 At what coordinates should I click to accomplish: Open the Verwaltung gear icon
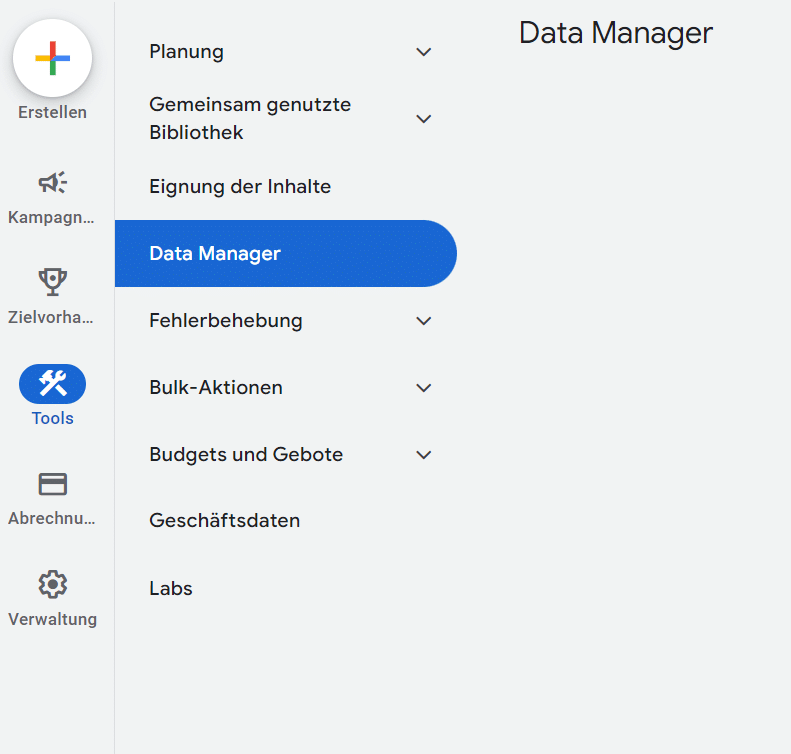pyautogui.click(x=52, y=585)
